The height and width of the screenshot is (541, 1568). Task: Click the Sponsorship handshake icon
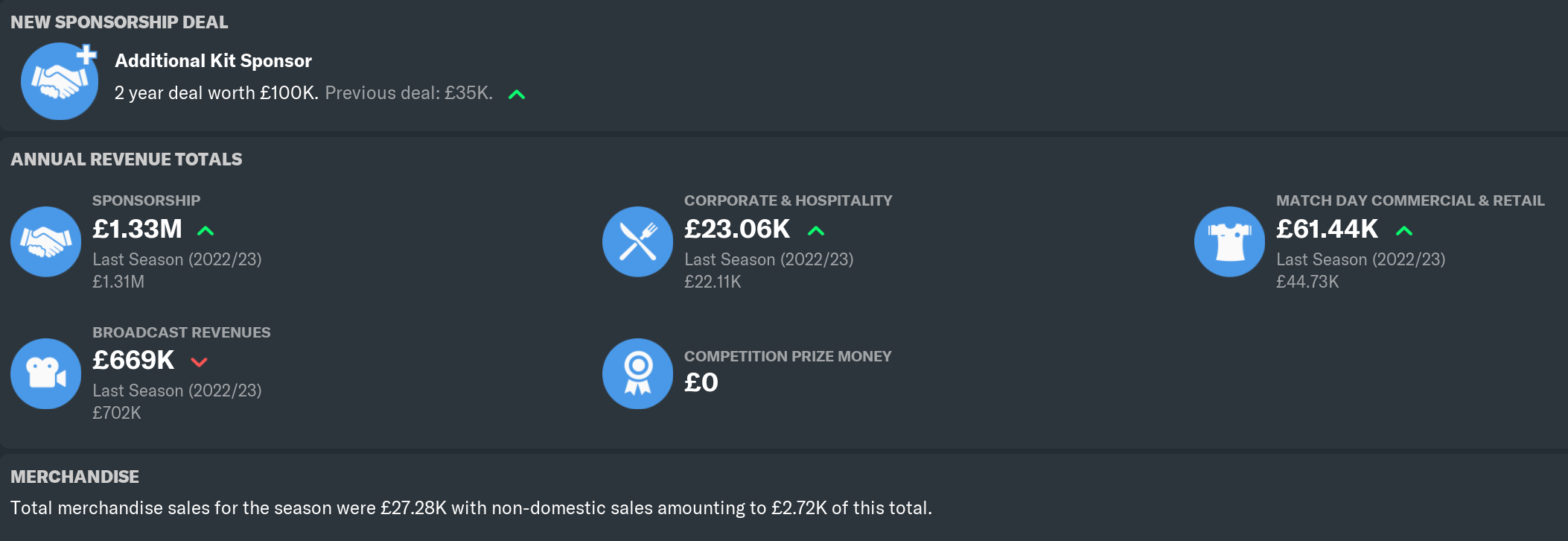46,241
